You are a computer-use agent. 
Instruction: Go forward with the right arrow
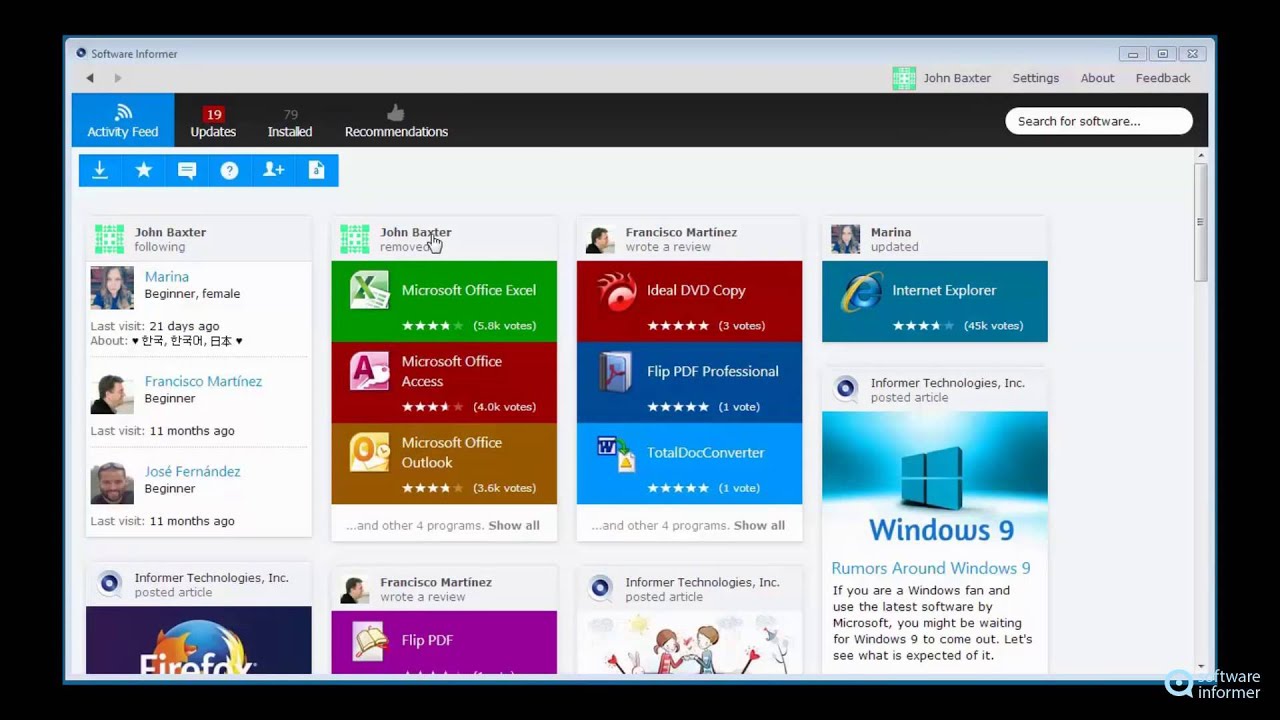(x=118, y=78)
